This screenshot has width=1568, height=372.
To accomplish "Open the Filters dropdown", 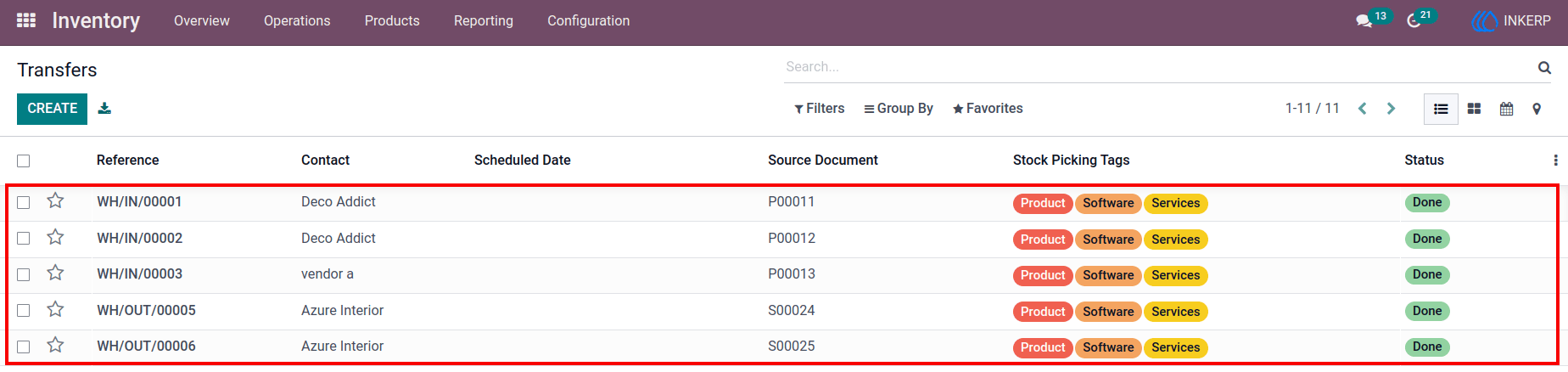I will pos(820,109).
